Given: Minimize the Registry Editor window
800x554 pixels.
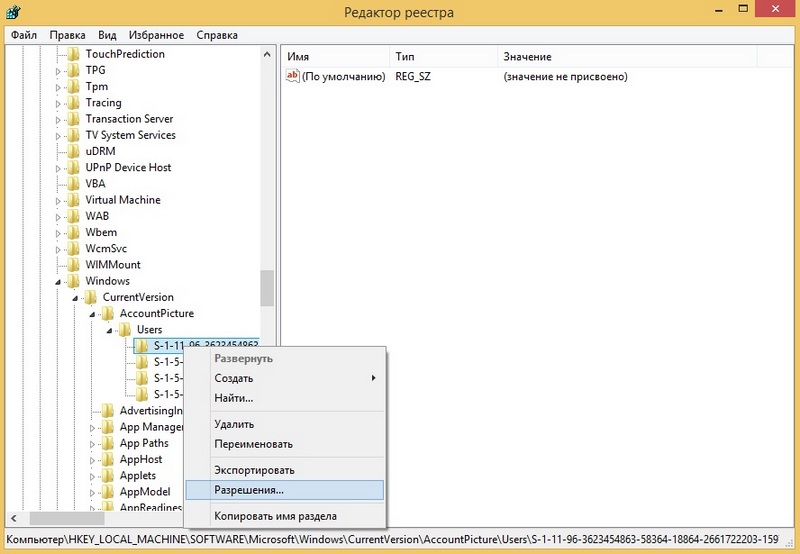Looking at the screenshot, I should (x=719, y=9).
